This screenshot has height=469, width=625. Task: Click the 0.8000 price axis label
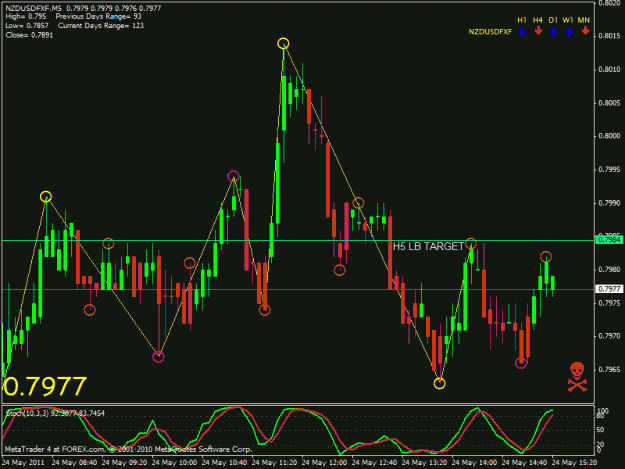point(609,136)
